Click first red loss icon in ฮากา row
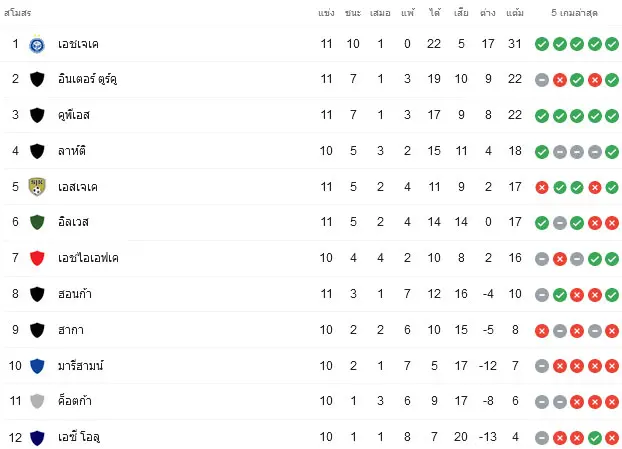Screen dimensions: 622x449 tap(542, 330)
